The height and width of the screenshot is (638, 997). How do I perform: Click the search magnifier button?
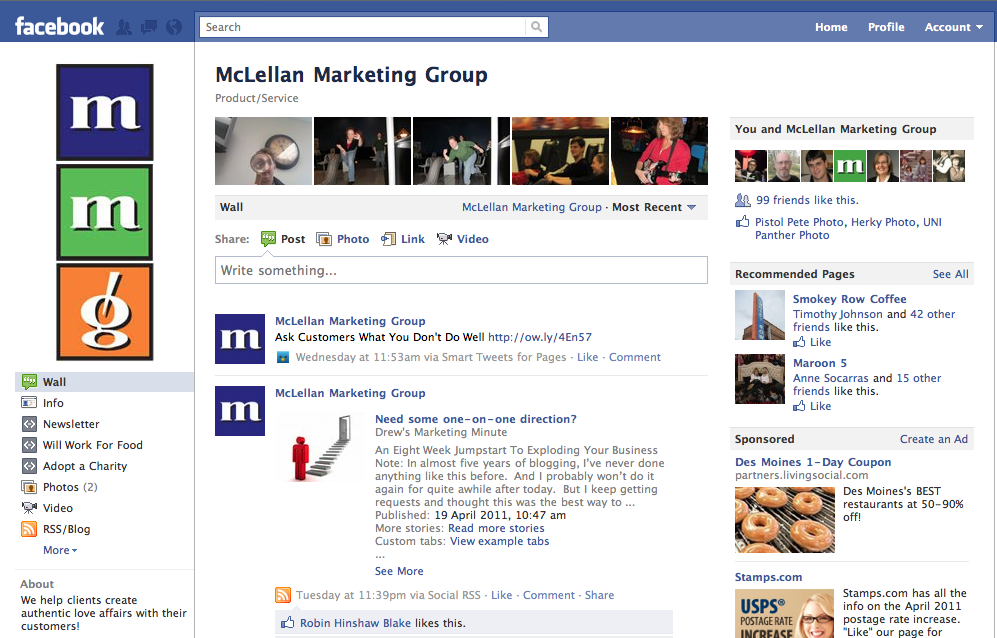(x=537, y=27)
